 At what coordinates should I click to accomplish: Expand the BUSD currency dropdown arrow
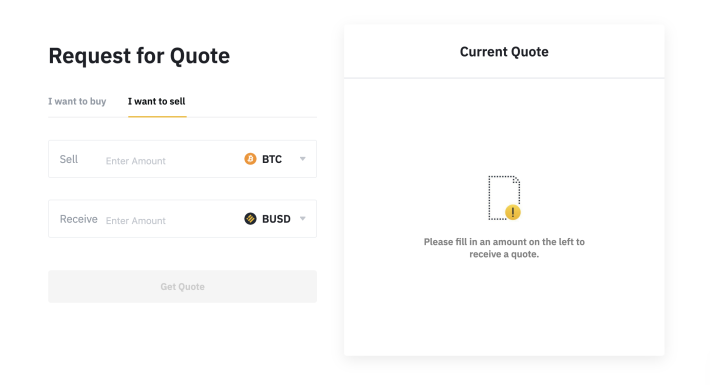[x=303, y=219]
